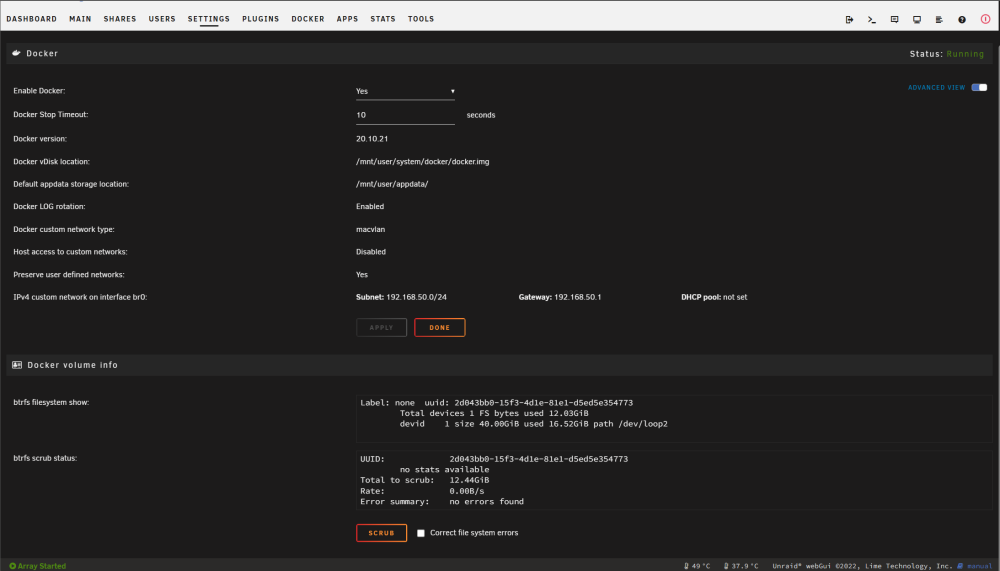
Task: Click the btrfs scrub status output box
Action: point(674,480)
